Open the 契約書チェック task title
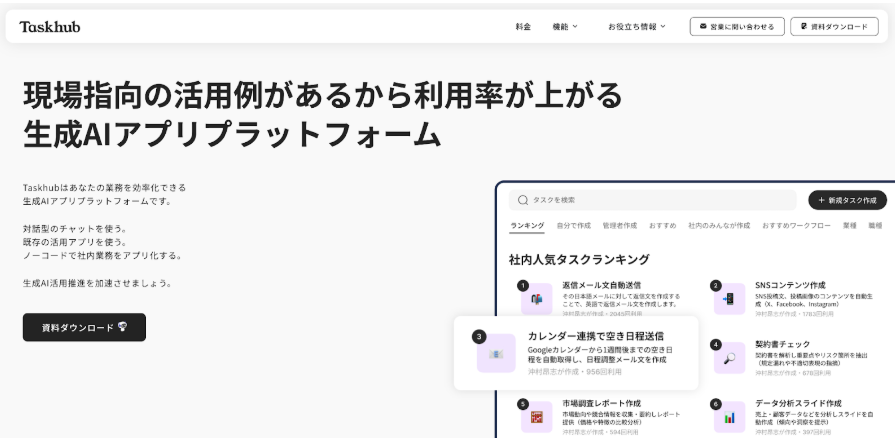This screenshot has height=438, width=895. pyautogui.click(x=783, y=344)
